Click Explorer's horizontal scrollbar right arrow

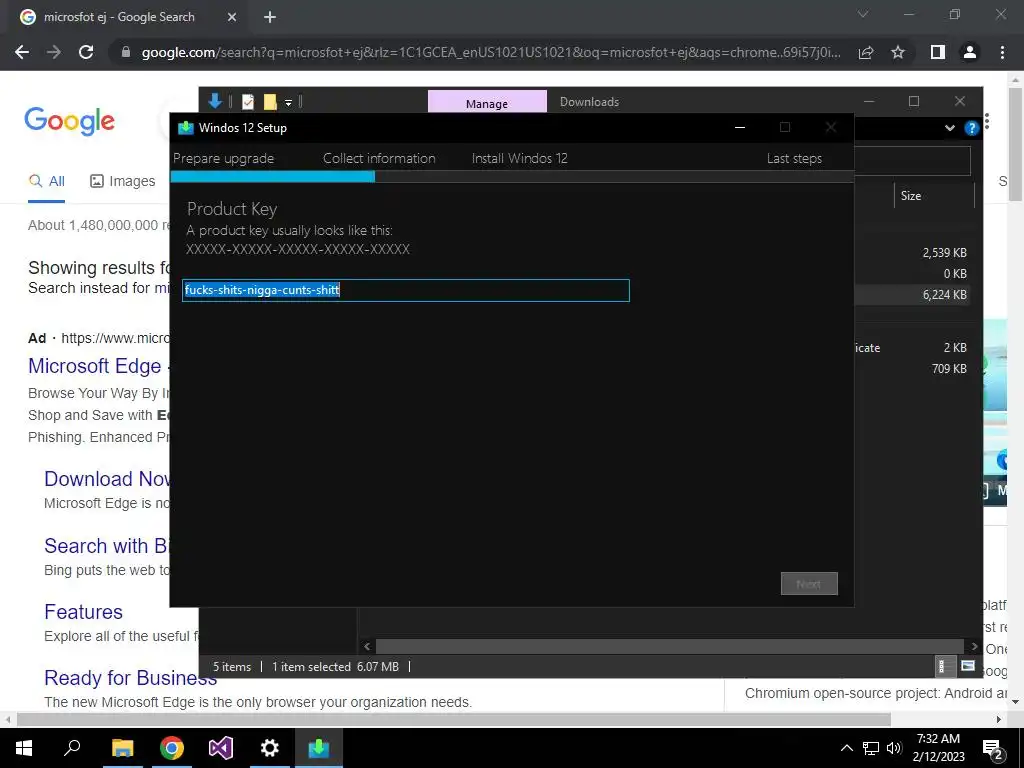pyautogui.click(x=974, y=647)
